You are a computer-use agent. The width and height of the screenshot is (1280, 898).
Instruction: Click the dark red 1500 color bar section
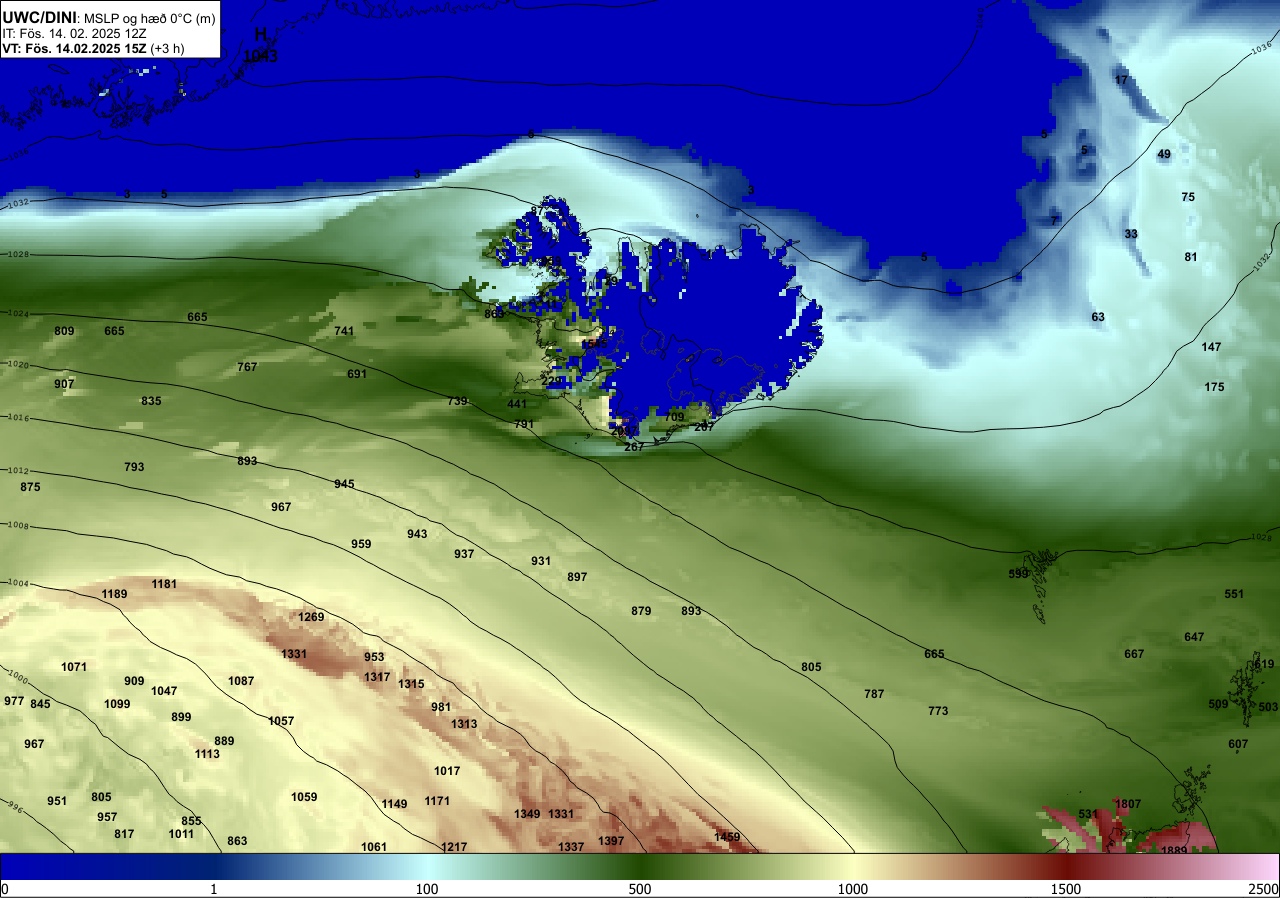pyautogui.click(x=1066, y=867)
